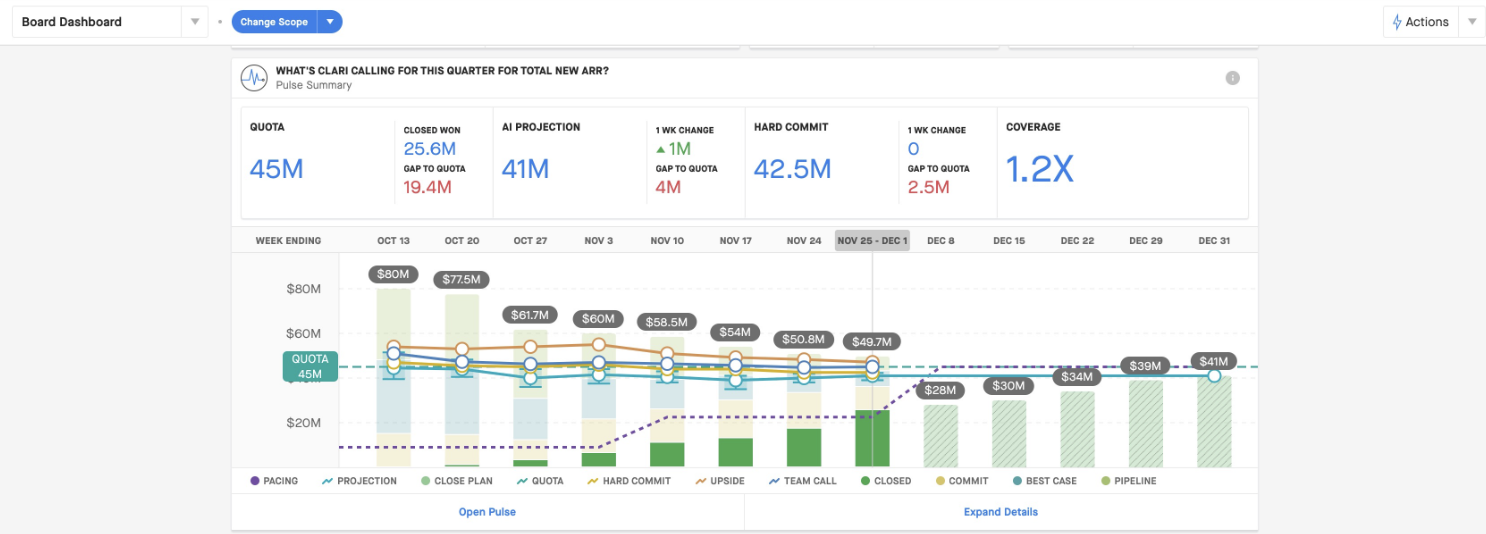
Task: Click the $54M bar label
Action: [735, 332]
